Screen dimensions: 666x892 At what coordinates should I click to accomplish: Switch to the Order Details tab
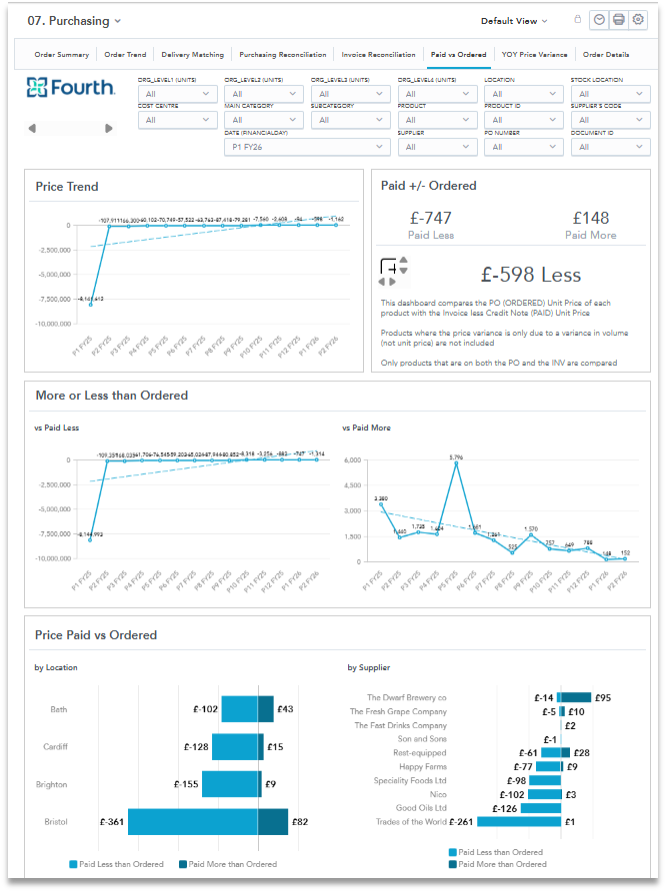pyautogui.click(x=606, y=55)
